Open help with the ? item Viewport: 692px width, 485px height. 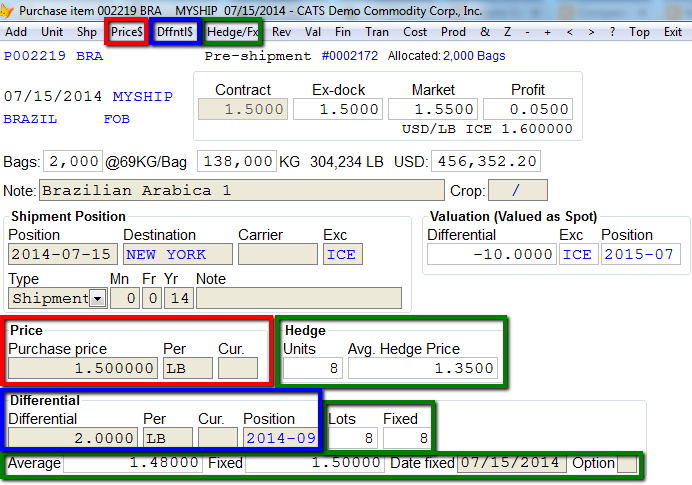(613, 32)
